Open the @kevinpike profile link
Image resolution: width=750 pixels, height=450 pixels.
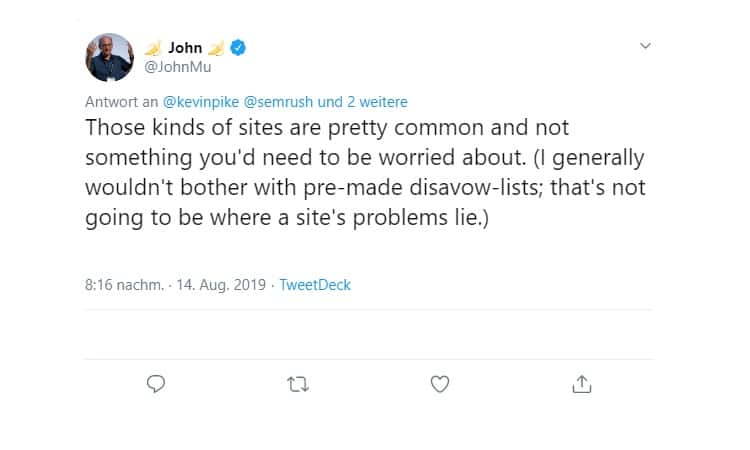click(201, 102)
